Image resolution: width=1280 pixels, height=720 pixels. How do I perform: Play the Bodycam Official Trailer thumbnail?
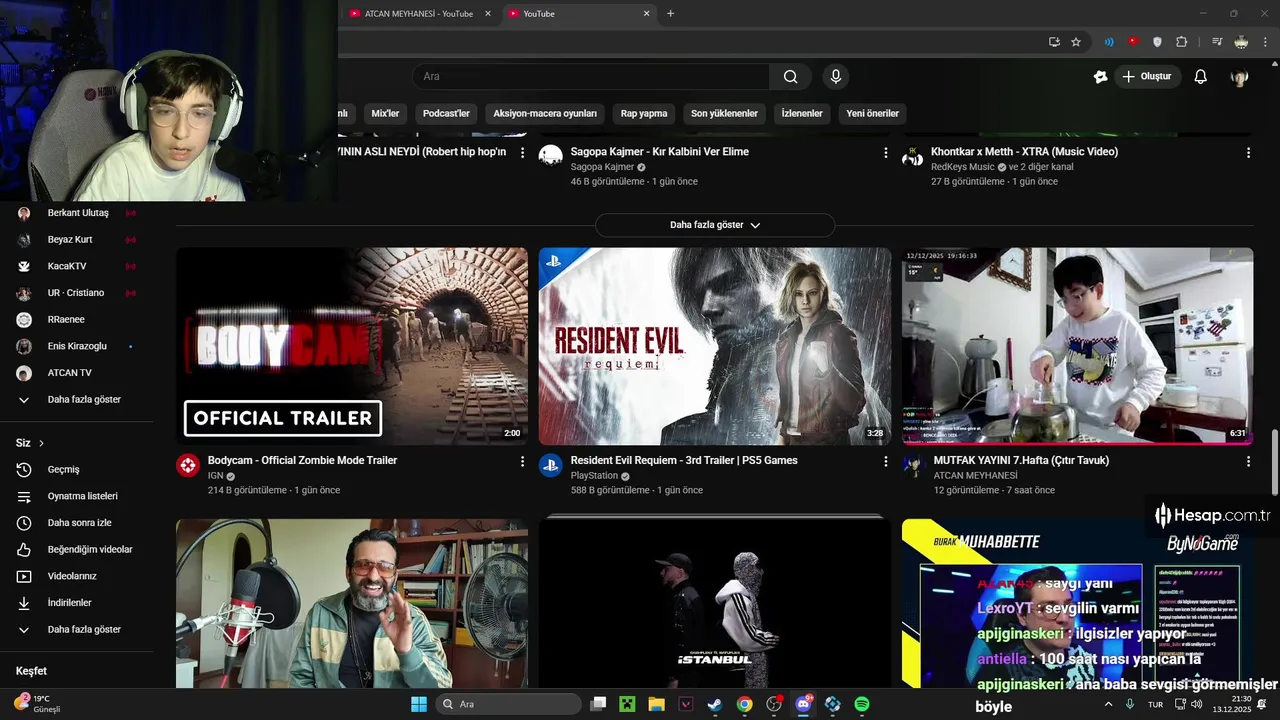coord(352,346)
